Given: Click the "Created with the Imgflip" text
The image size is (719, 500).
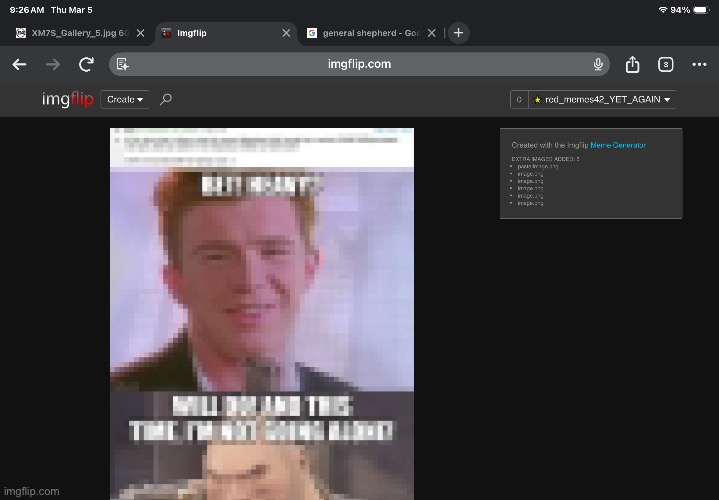Looking at the screenshot, I should (x=550, y=145).
